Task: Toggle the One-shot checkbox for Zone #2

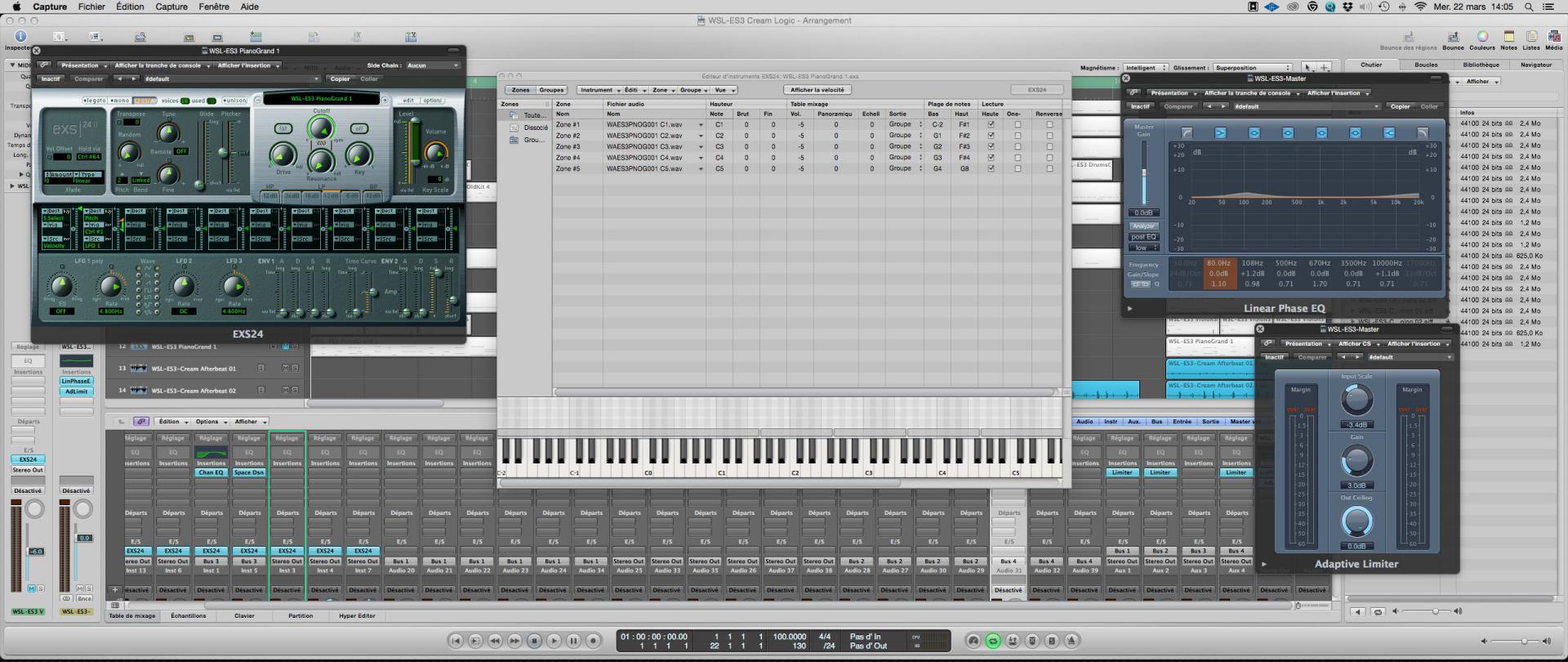Action: [1018, 136]
